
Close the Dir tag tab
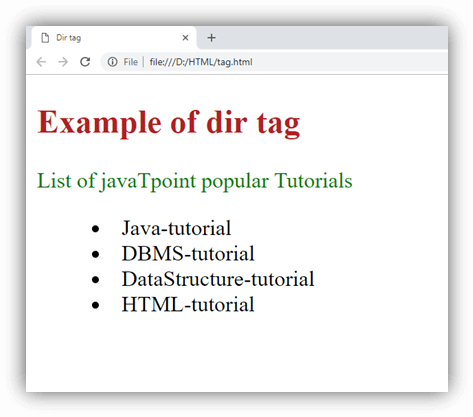click(185, 38)
